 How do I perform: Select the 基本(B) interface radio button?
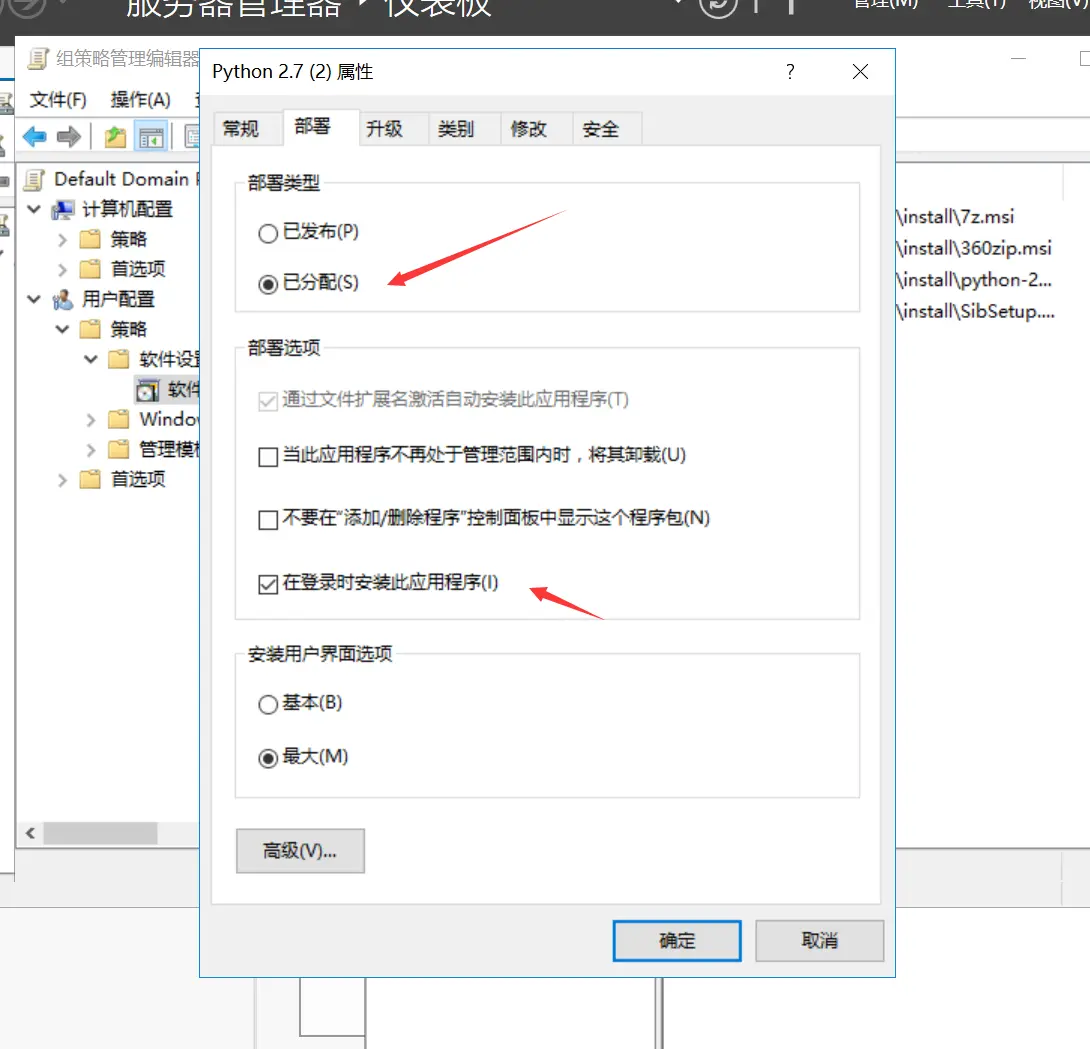click(x=268, y=704)
